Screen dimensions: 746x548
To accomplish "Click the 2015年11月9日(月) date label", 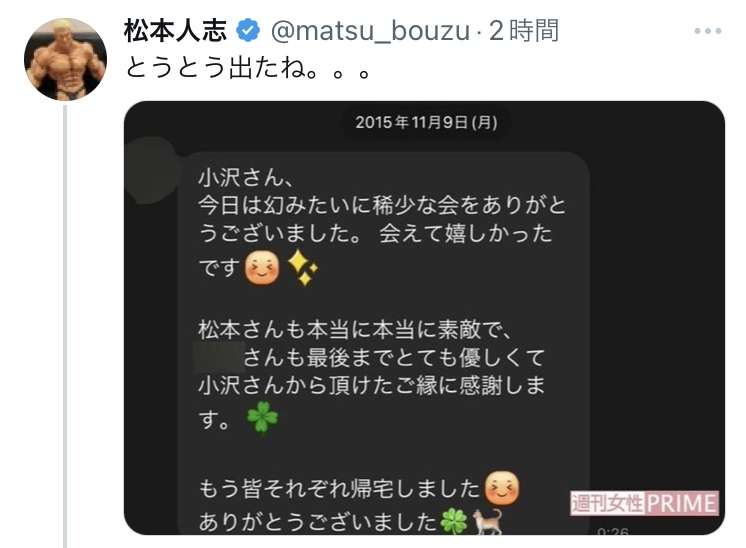I will click(426, 123).
